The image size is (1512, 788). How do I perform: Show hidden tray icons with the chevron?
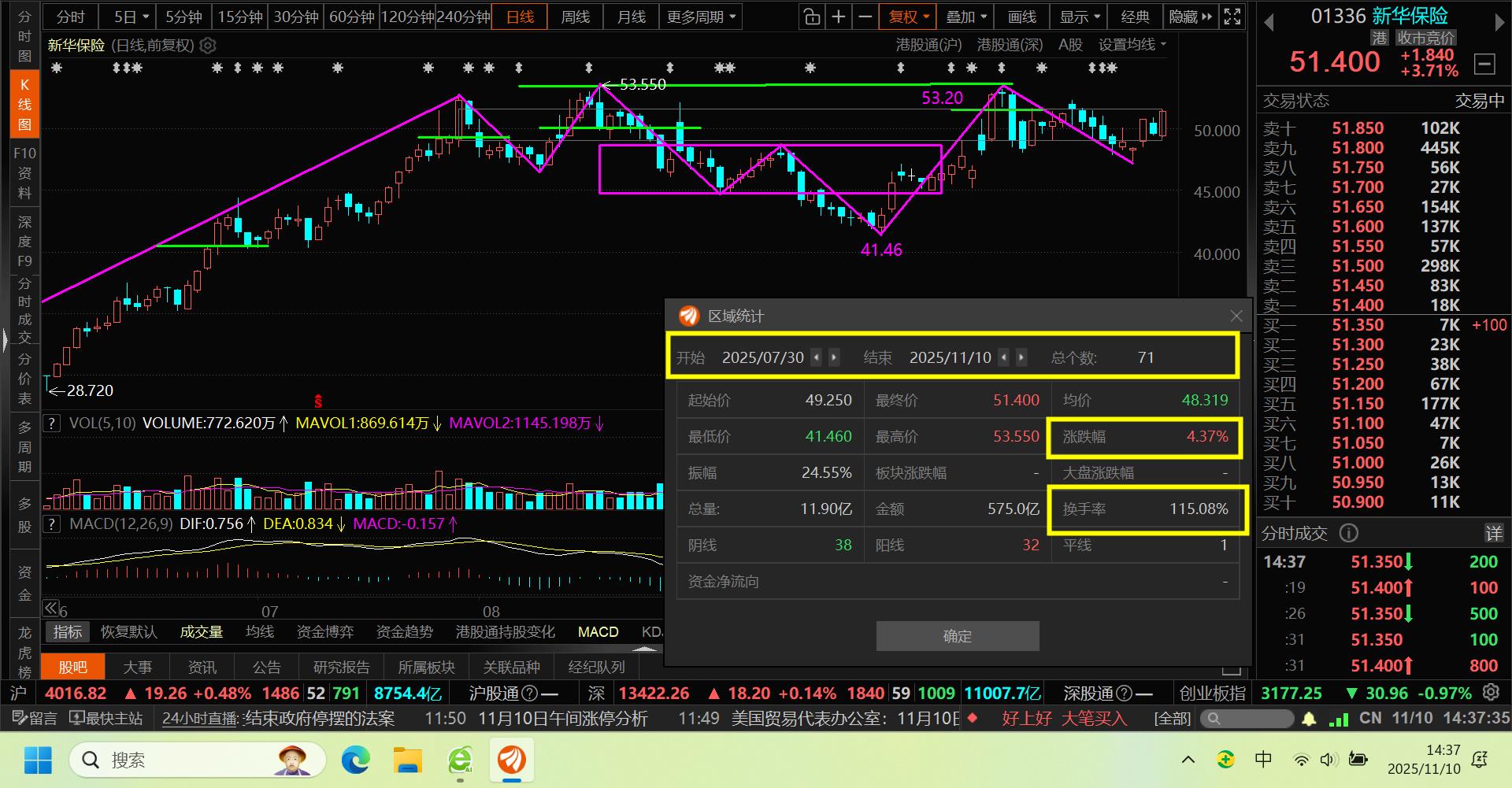coord(1188,760)
